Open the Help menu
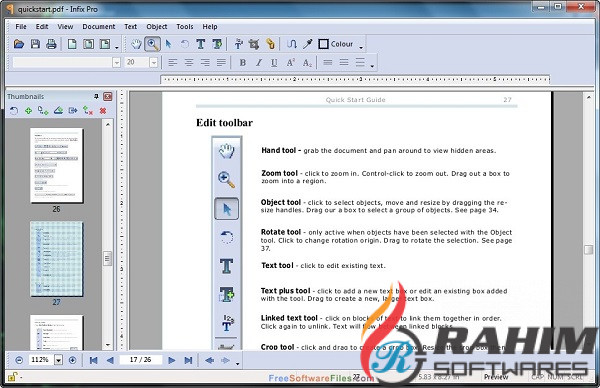Viewport: 600px width, 388px height. [x=210, y=27]
